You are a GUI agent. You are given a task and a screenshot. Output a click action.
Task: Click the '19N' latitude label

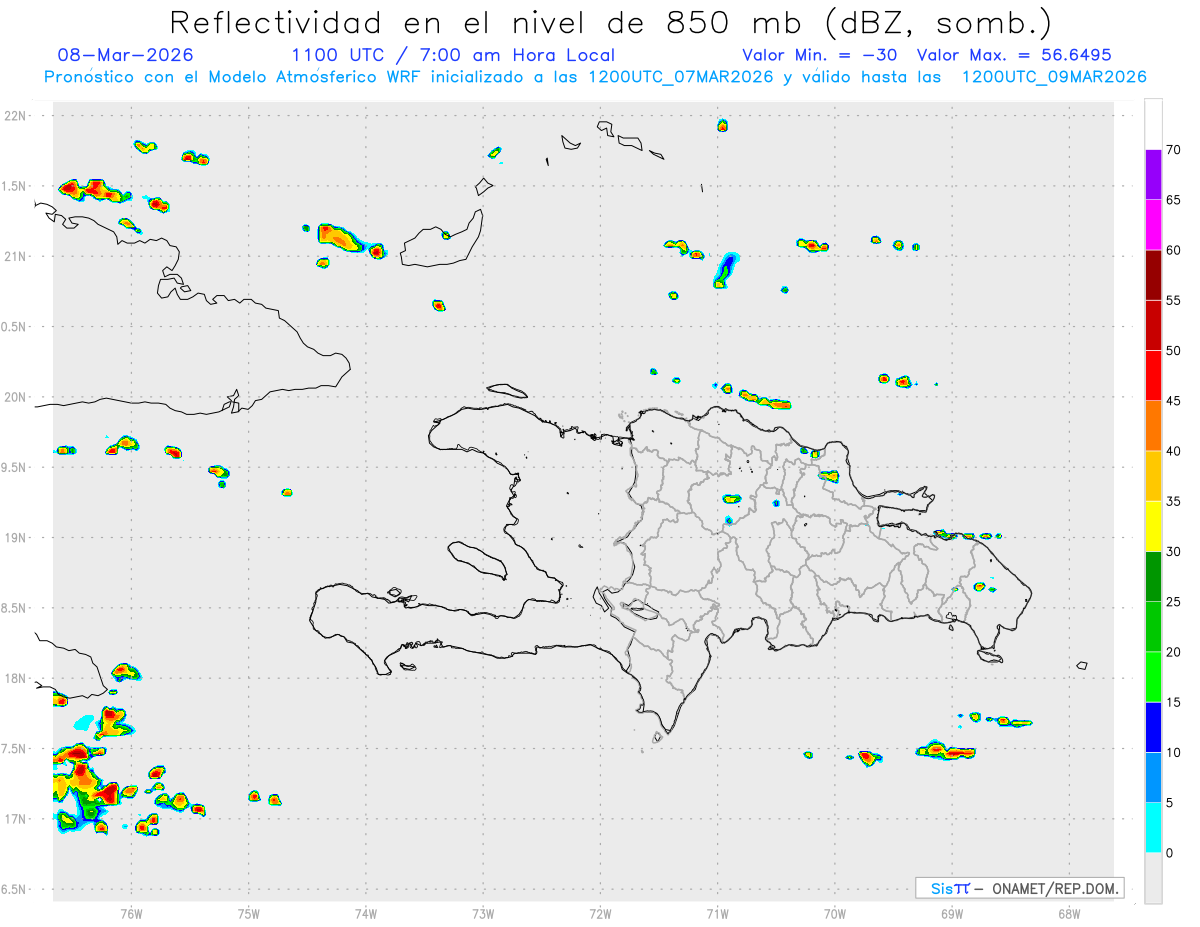coord(15,538)
